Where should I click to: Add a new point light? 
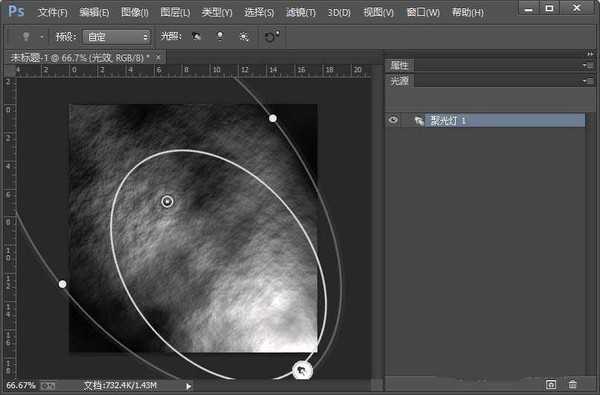pyautogui.click(x=220, y=36)
